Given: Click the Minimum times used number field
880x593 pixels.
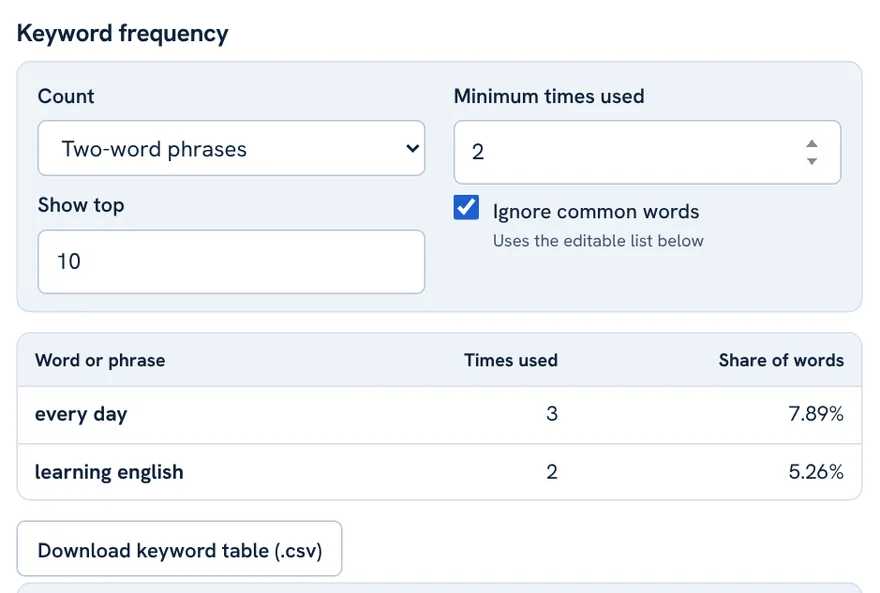Looking at the screenshot, I should tap(647, 152).
